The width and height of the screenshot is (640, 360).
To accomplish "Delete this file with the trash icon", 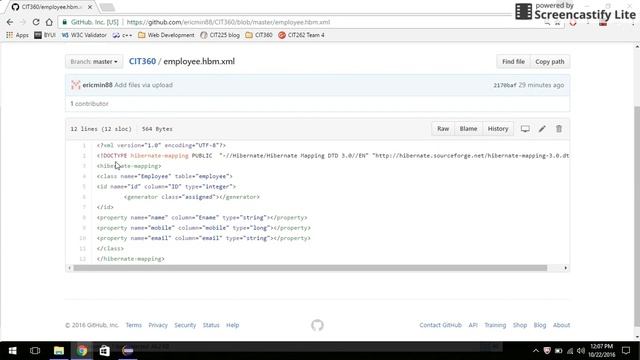I will (559, 129).
